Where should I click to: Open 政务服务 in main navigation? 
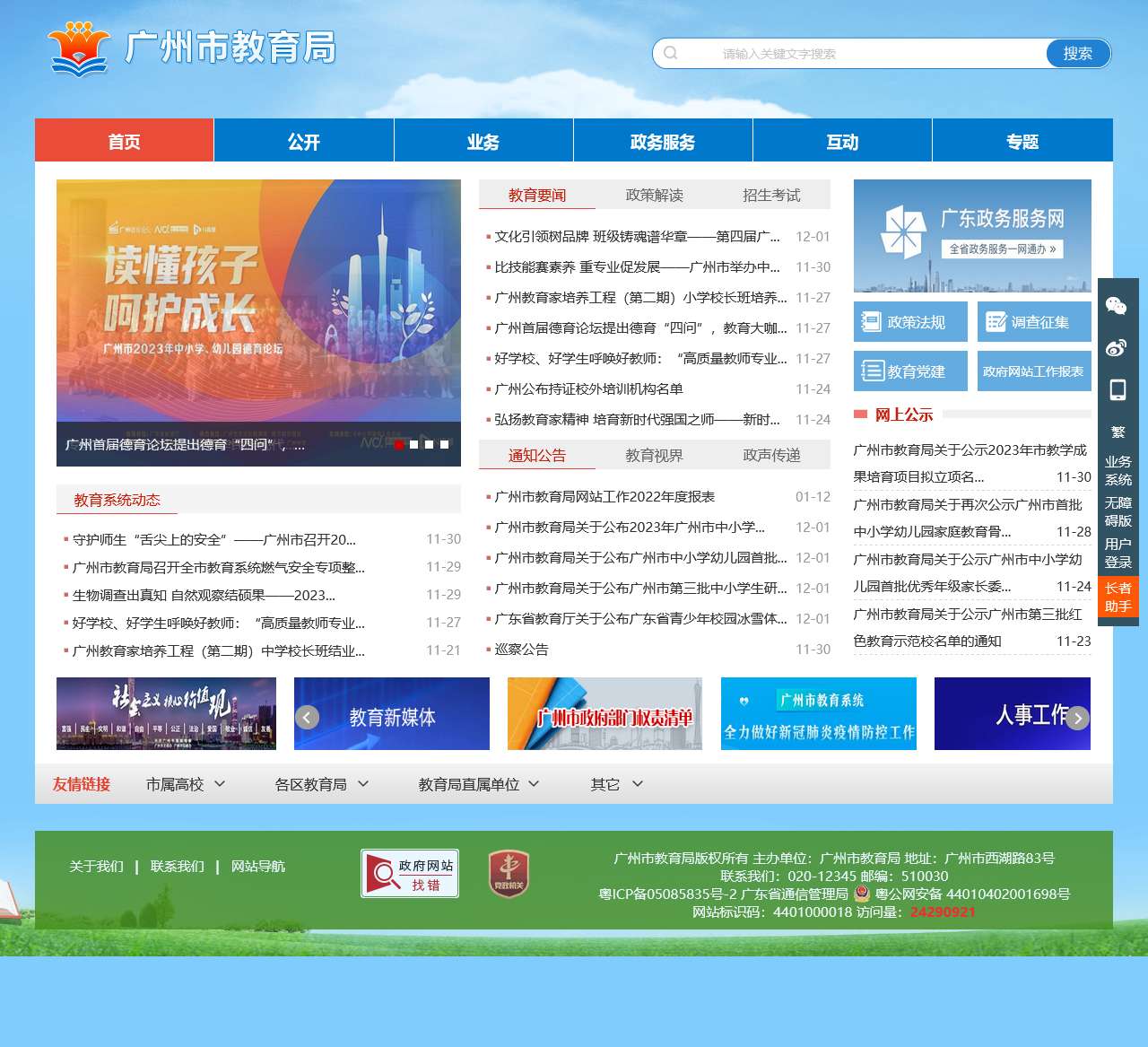click(x=663, y=141)
